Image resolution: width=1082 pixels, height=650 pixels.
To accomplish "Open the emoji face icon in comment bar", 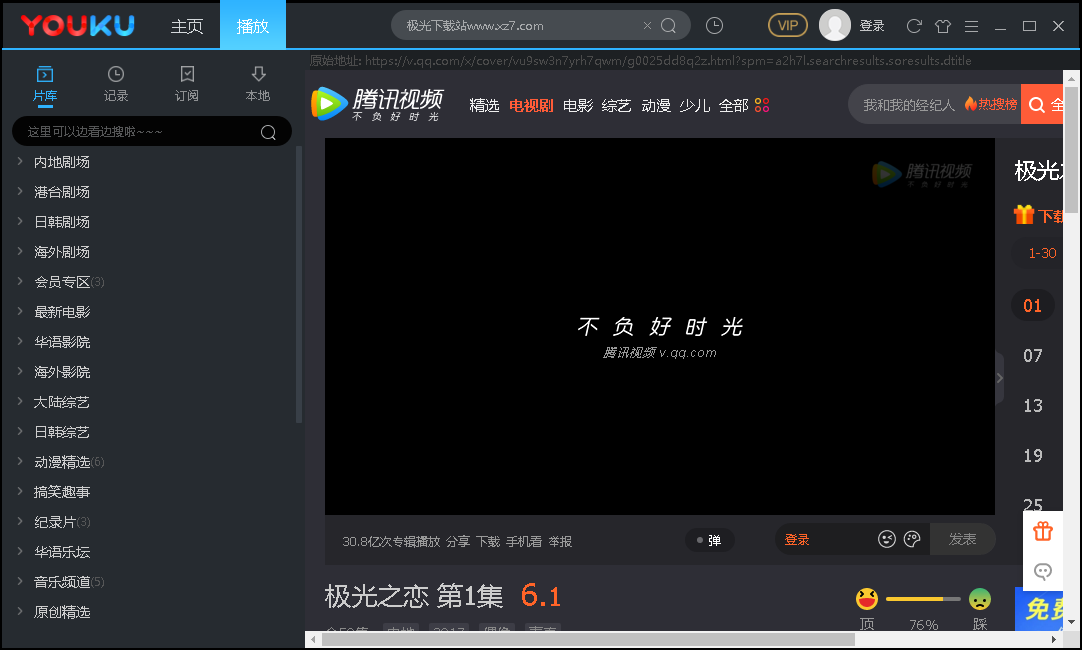I will (887, 539).
